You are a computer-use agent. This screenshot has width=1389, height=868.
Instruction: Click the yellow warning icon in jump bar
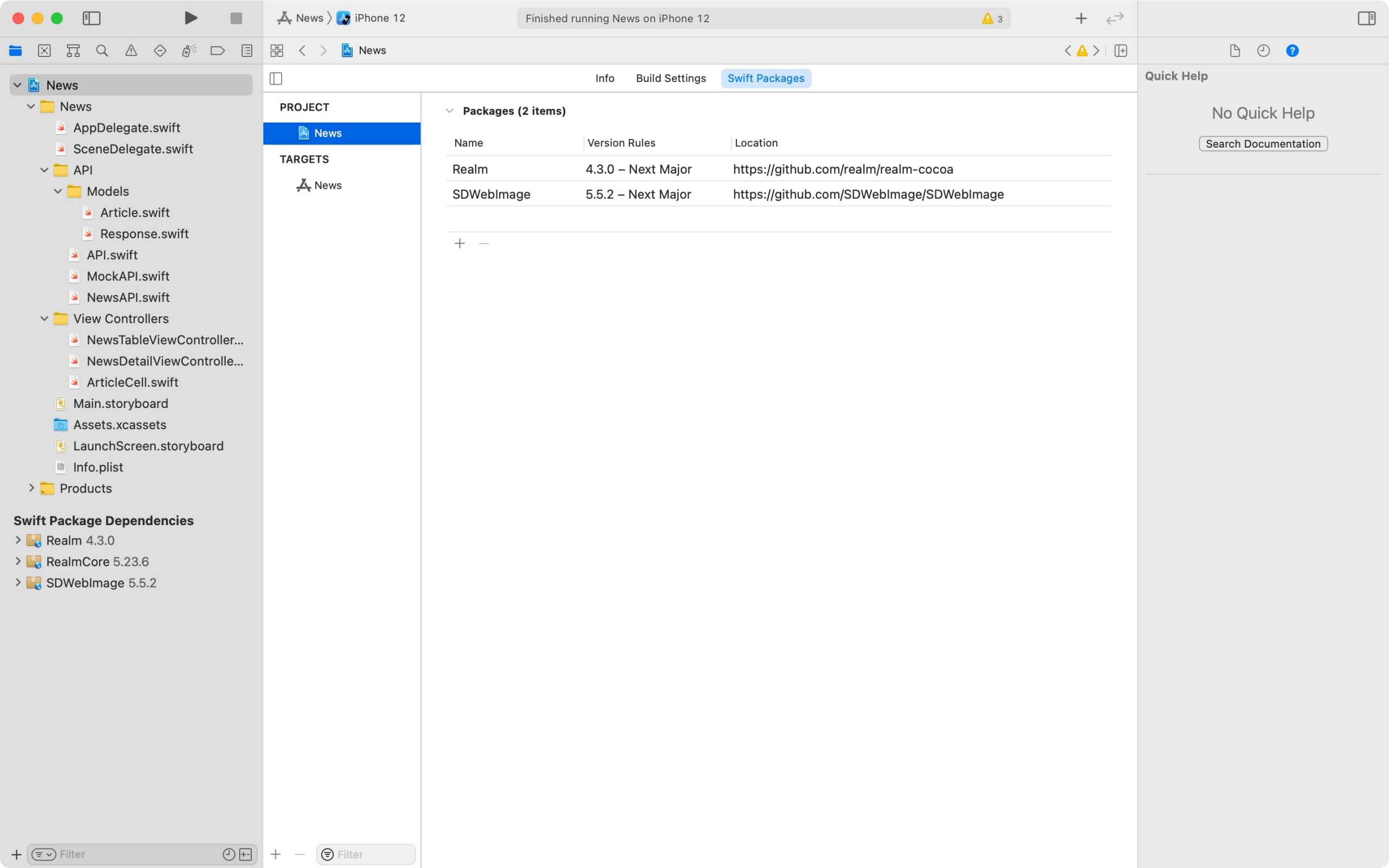(1082, 50)
